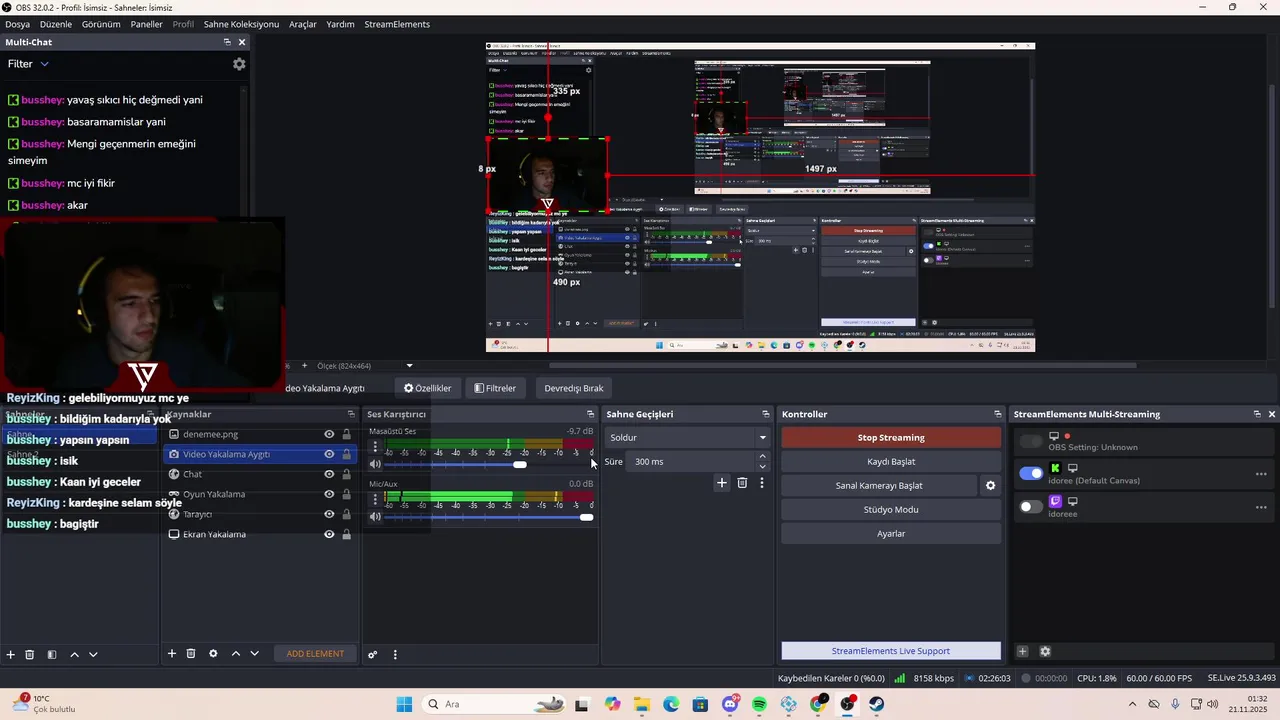
Task: Open the Görünüm menu
Action: 101,24
